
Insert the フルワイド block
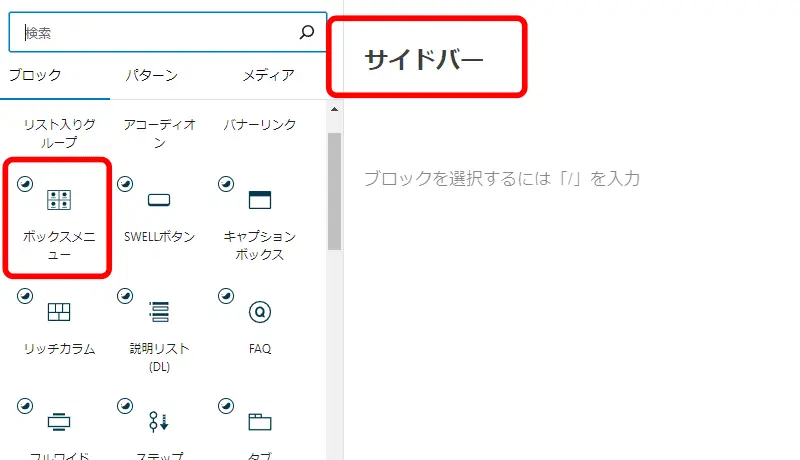click(x=59, y=427)
